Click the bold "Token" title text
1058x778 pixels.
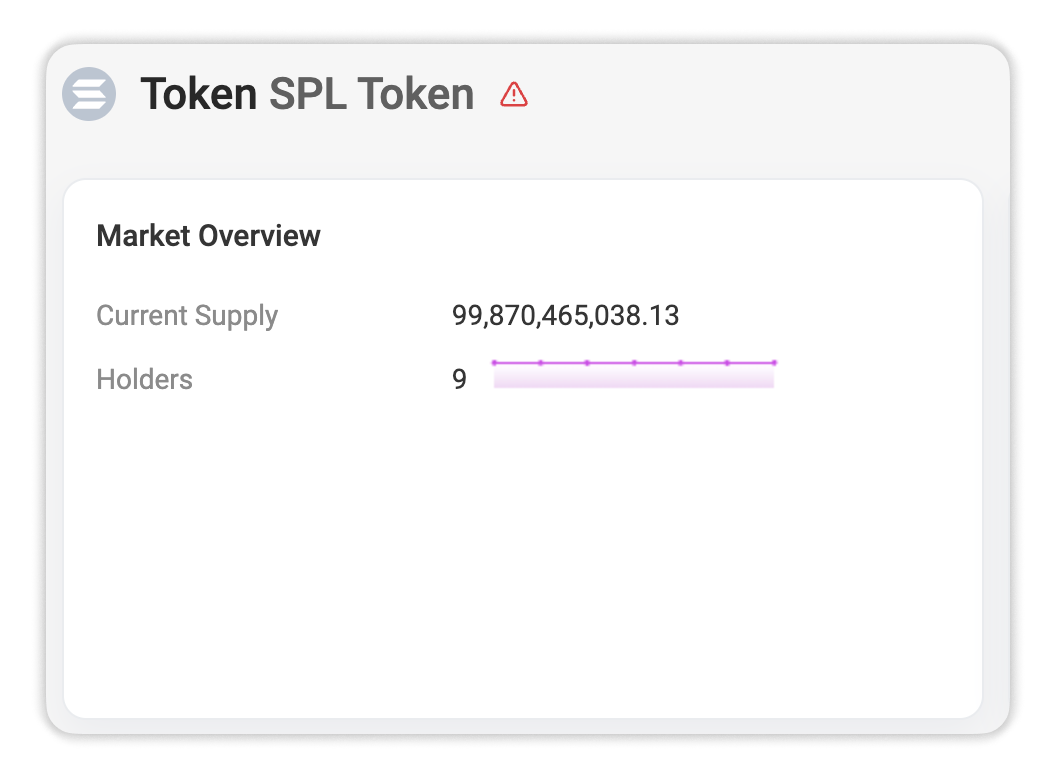pos(198,94)
